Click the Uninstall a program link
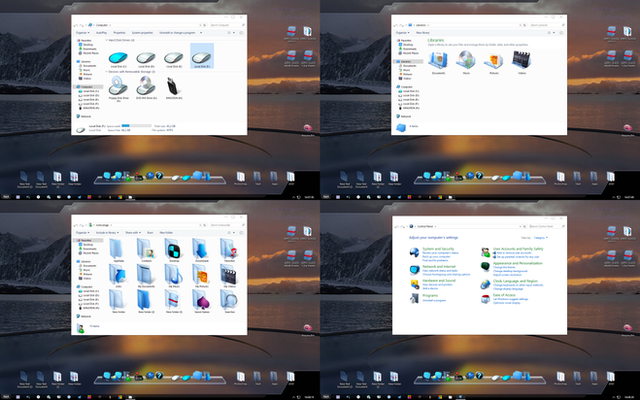640x400 pixels. point(434,300)
